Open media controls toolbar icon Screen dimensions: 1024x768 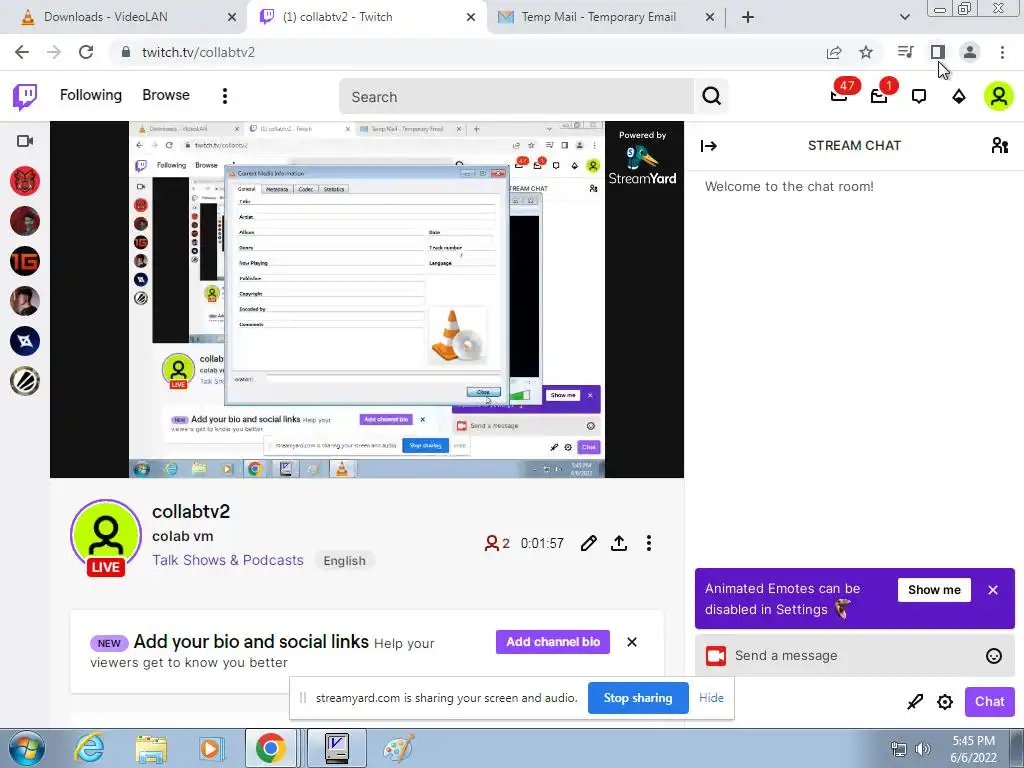(905, 52)
